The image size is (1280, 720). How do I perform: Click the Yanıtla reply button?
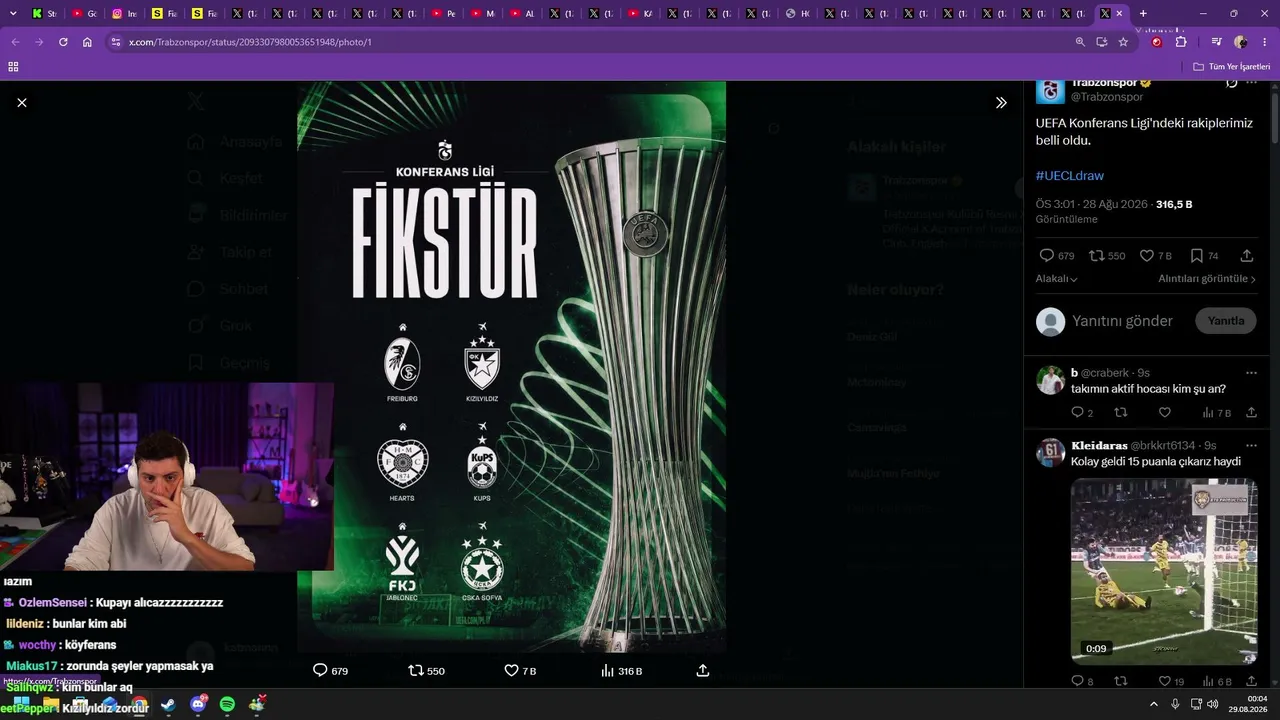click(x=1226, y=321)
